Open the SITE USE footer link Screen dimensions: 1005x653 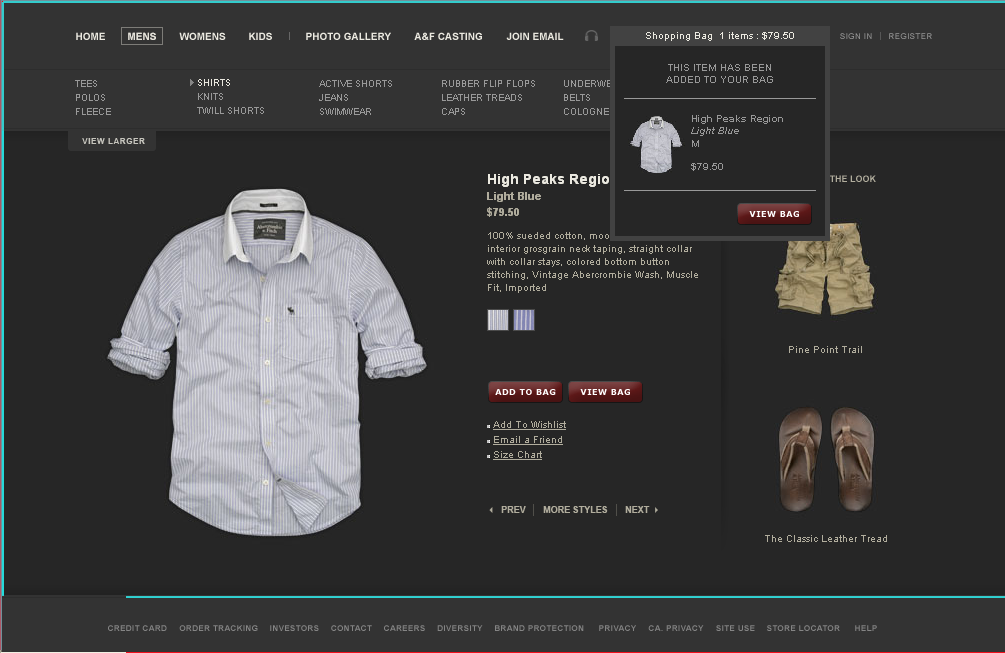735,629
